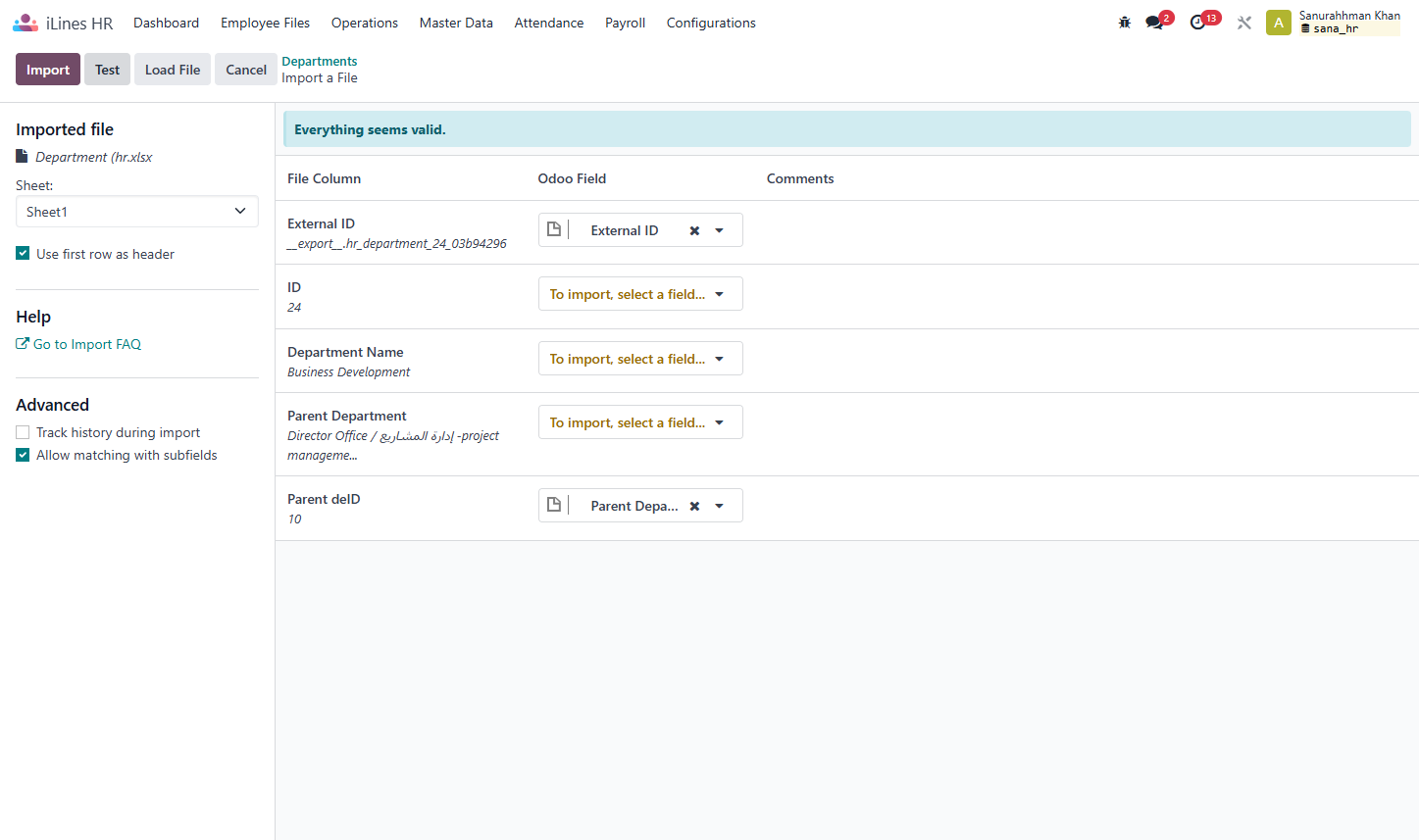Open the Sheet1 sheet dropdown
Image resolution: width=1419 pixels, height=840 pixels.
pos(137,212)
